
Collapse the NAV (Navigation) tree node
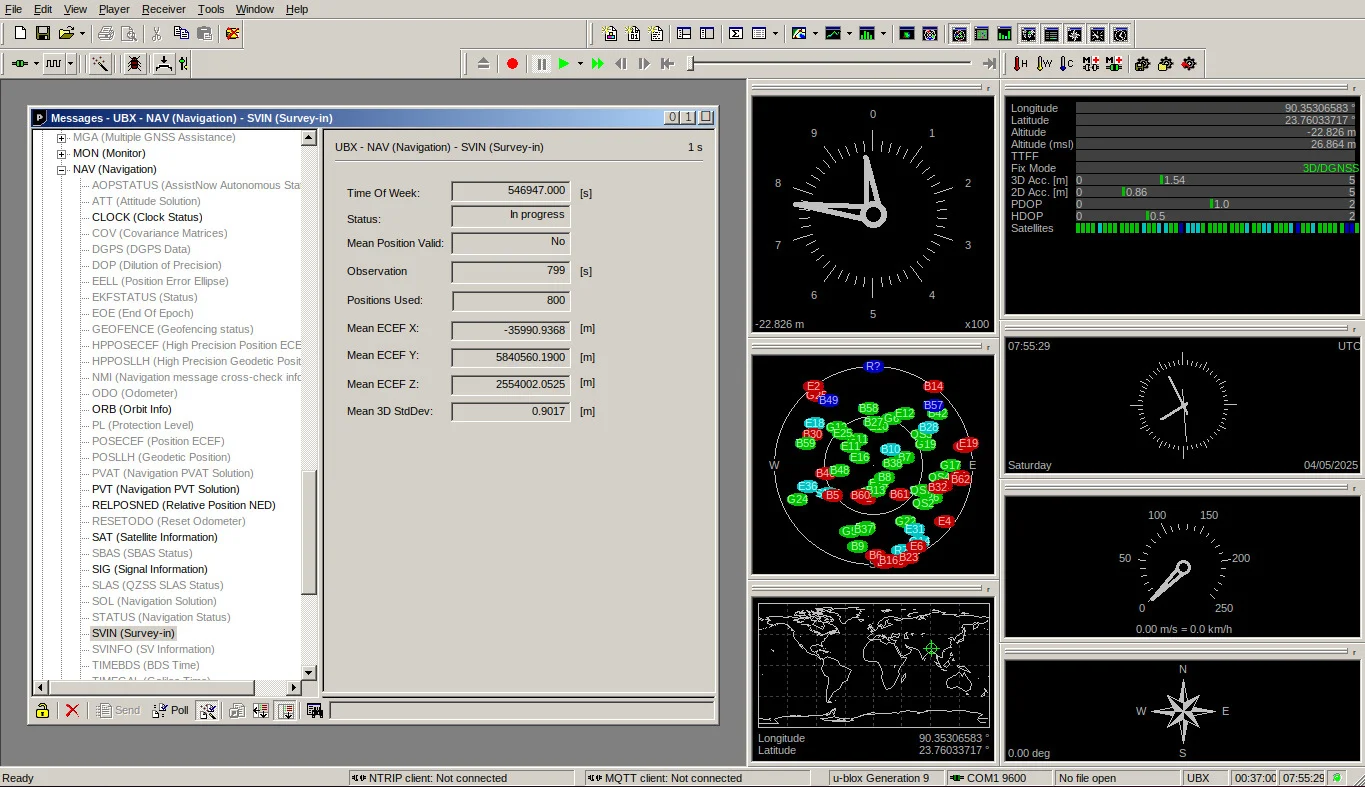tap(62, 169)
